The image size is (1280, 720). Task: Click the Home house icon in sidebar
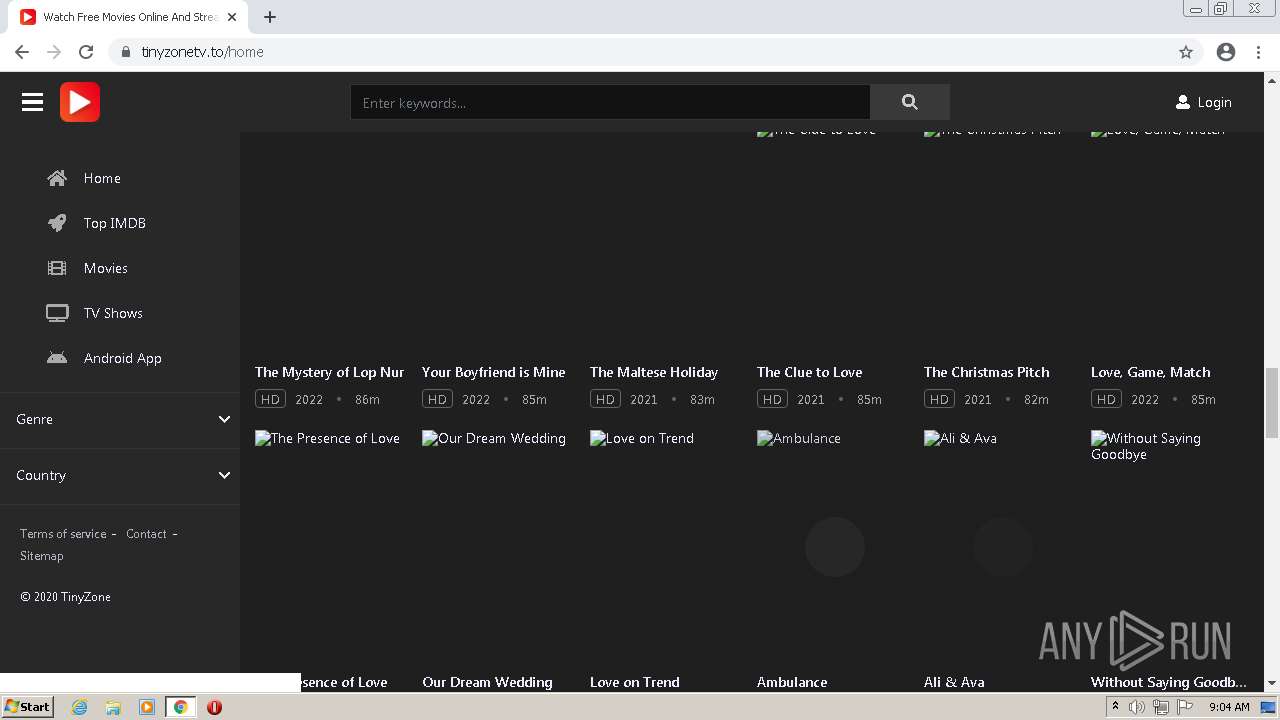tap(57, 178)
